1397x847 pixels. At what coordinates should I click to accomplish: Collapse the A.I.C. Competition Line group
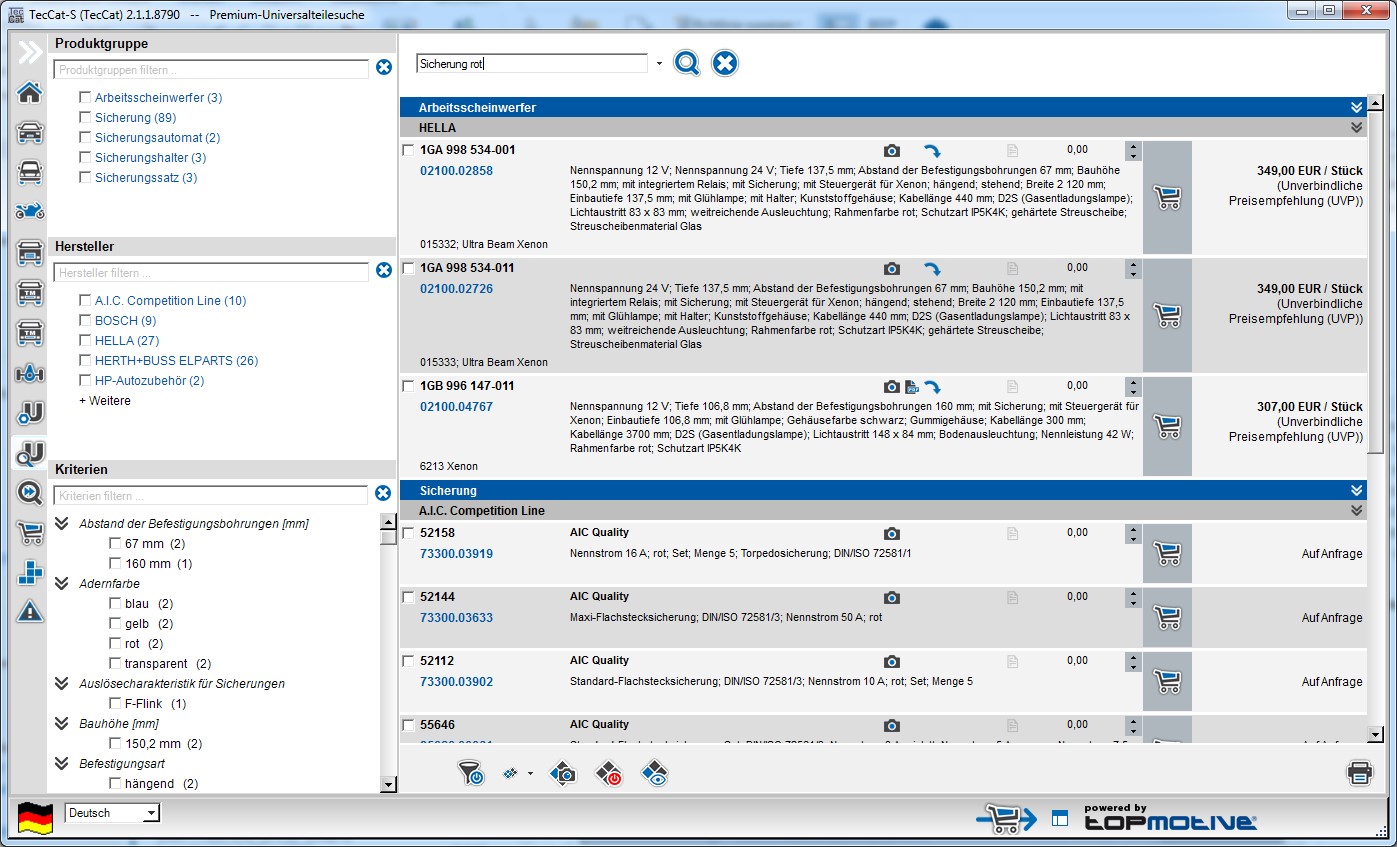click(1357, 511)
